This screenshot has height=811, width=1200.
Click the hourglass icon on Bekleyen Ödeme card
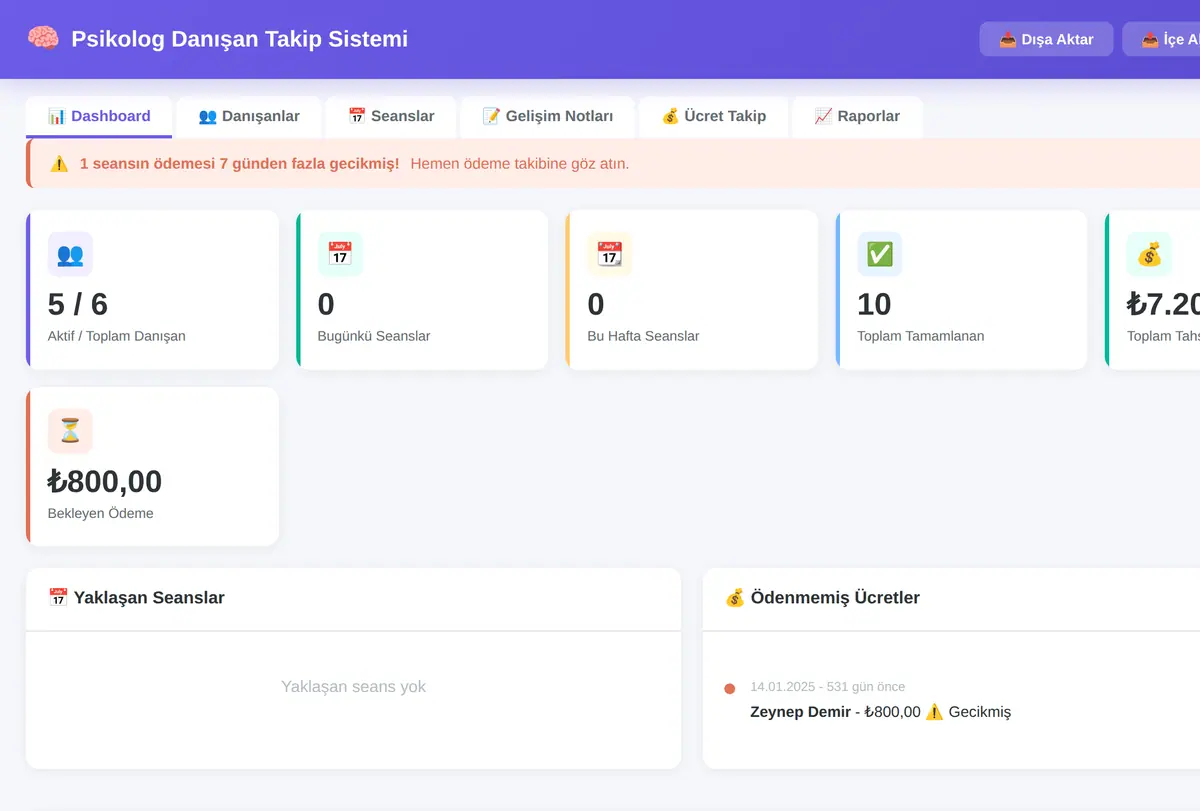click(70, 431)
